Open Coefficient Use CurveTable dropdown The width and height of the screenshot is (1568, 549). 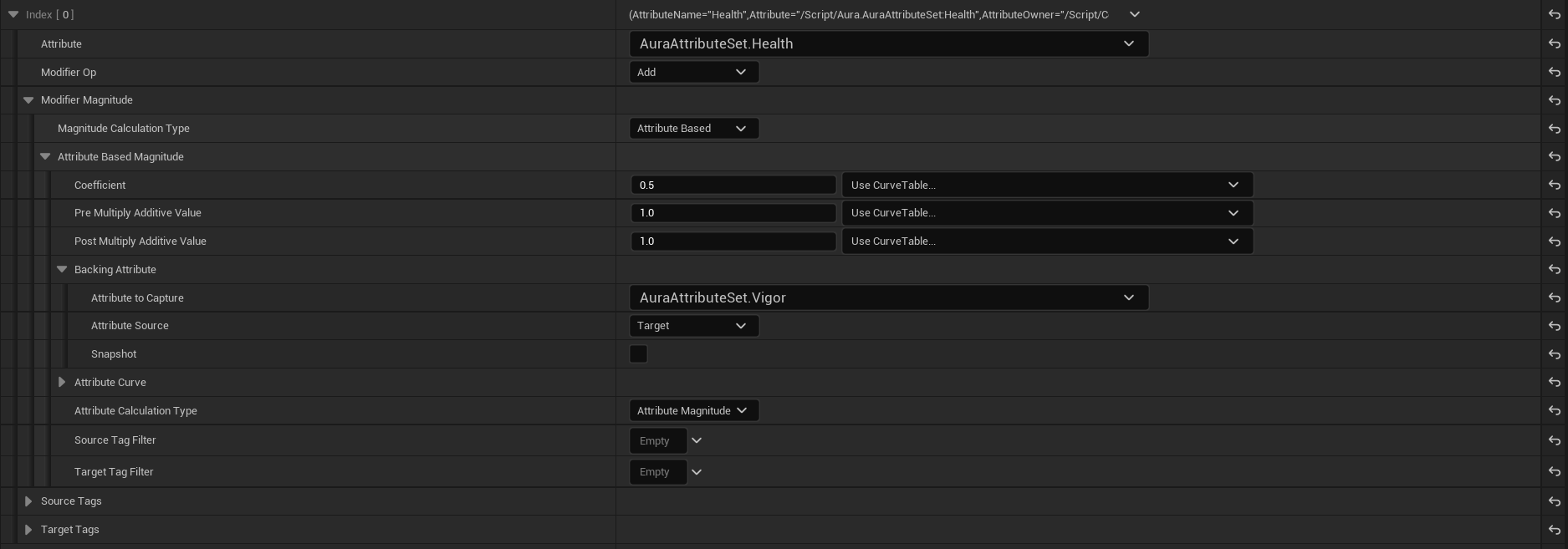pos(1047,185)
